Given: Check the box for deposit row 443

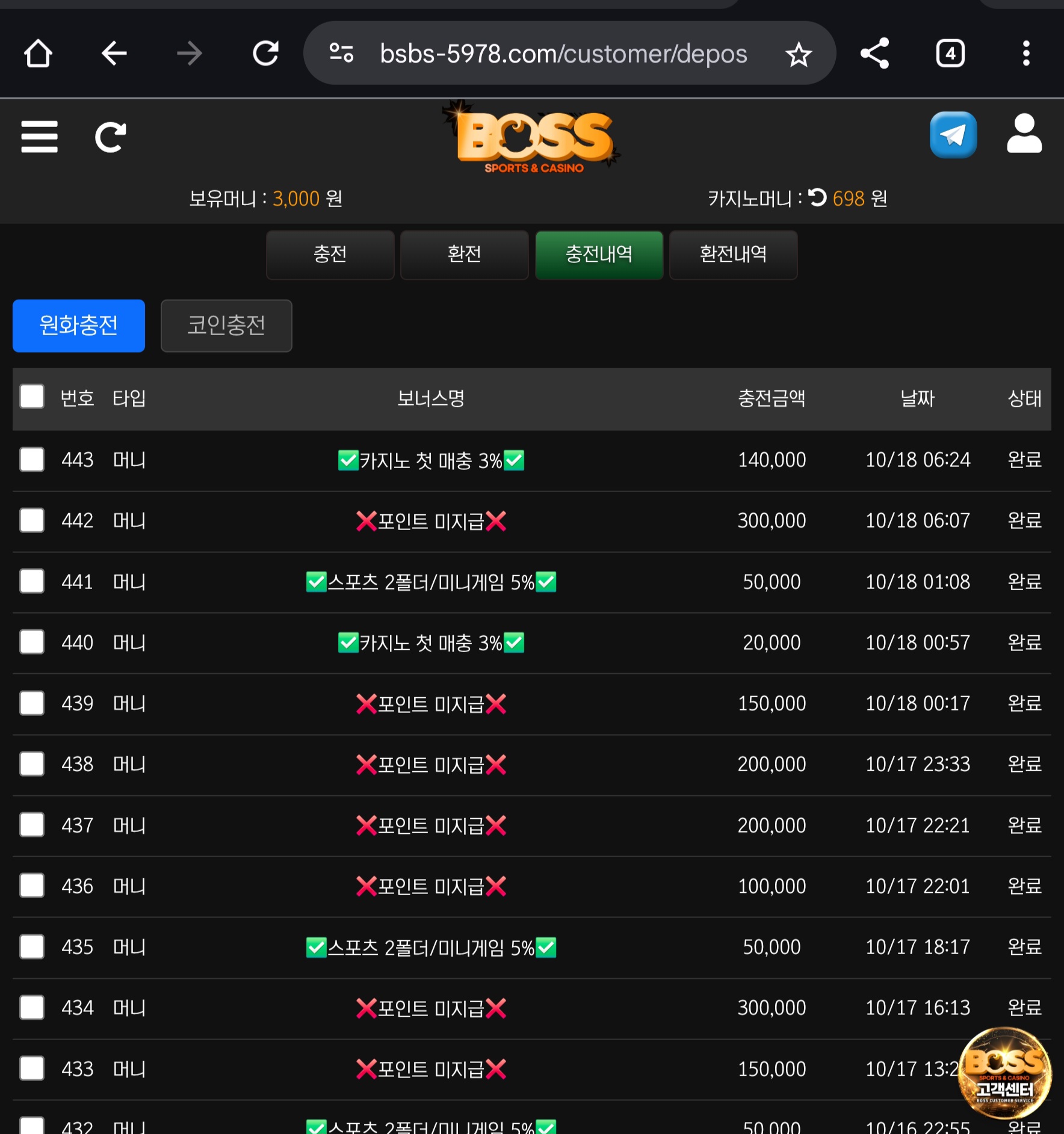Looking at the screenshot, I should [32, 460].
